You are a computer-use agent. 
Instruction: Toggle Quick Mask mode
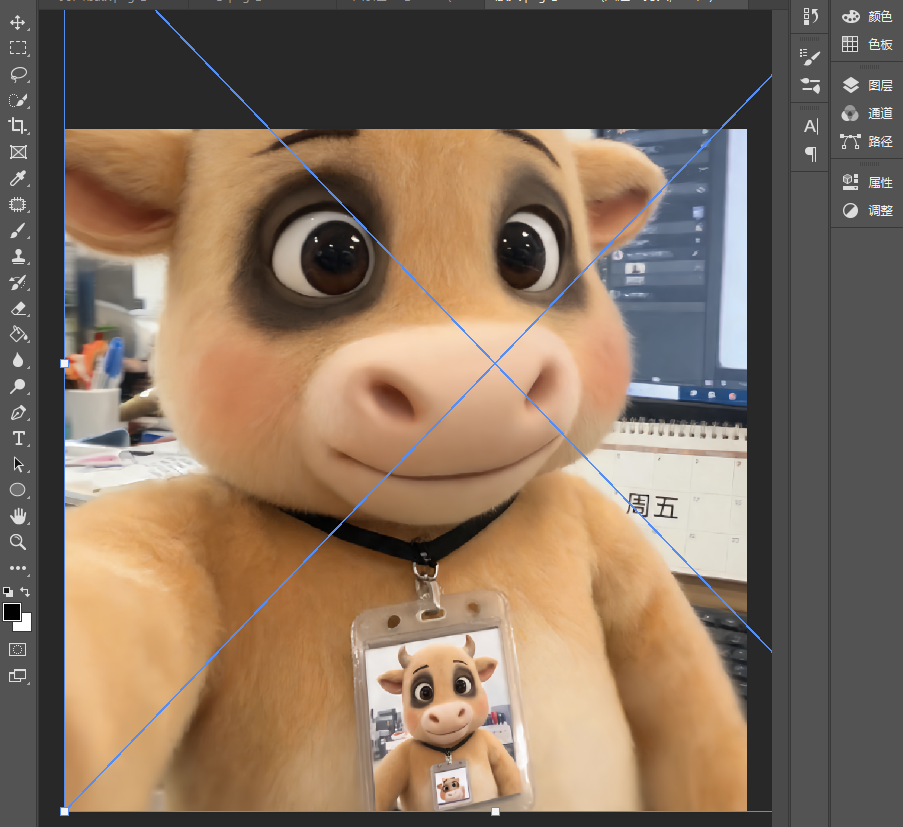point(18,650)
